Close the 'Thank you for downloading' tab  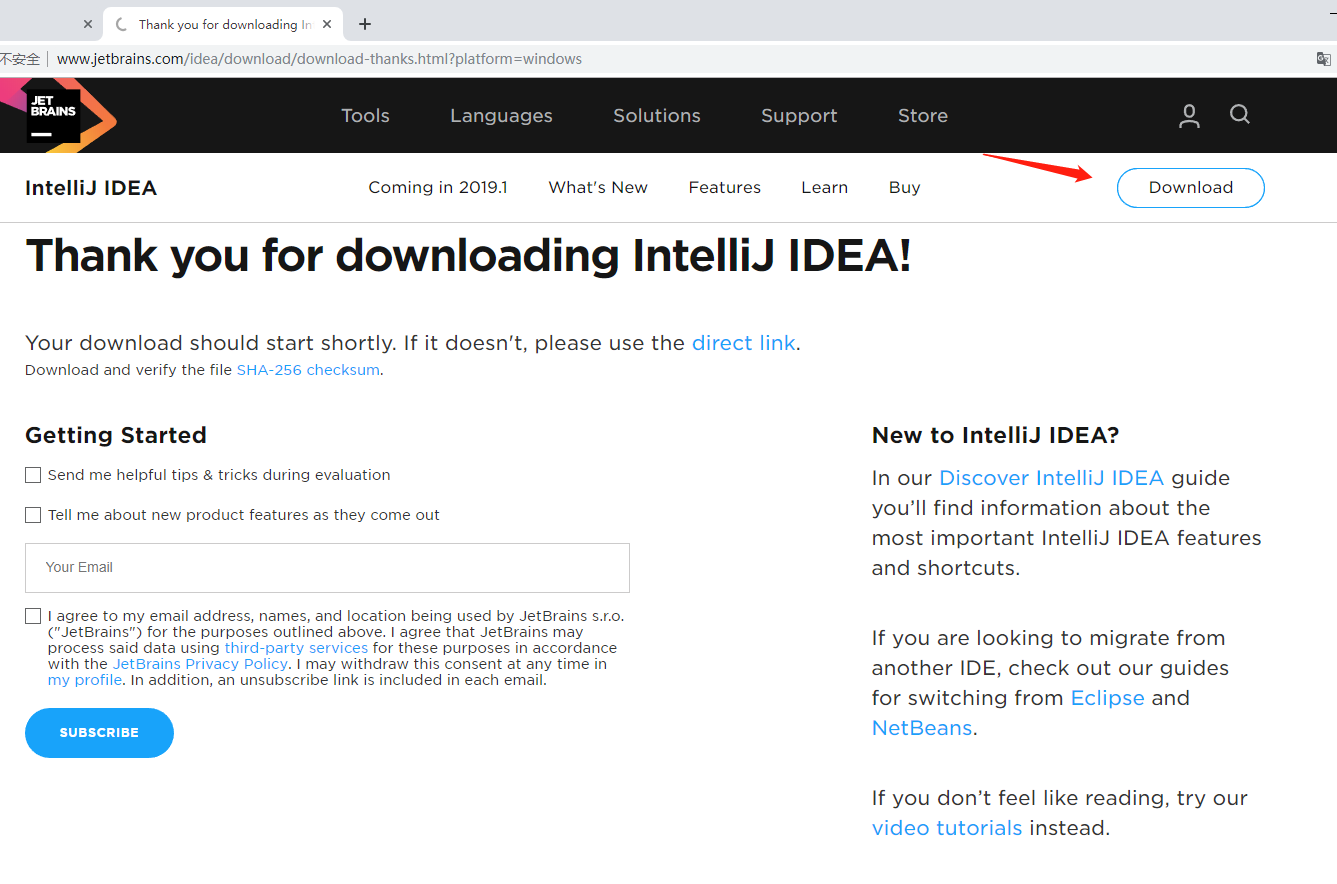(328, 24)
